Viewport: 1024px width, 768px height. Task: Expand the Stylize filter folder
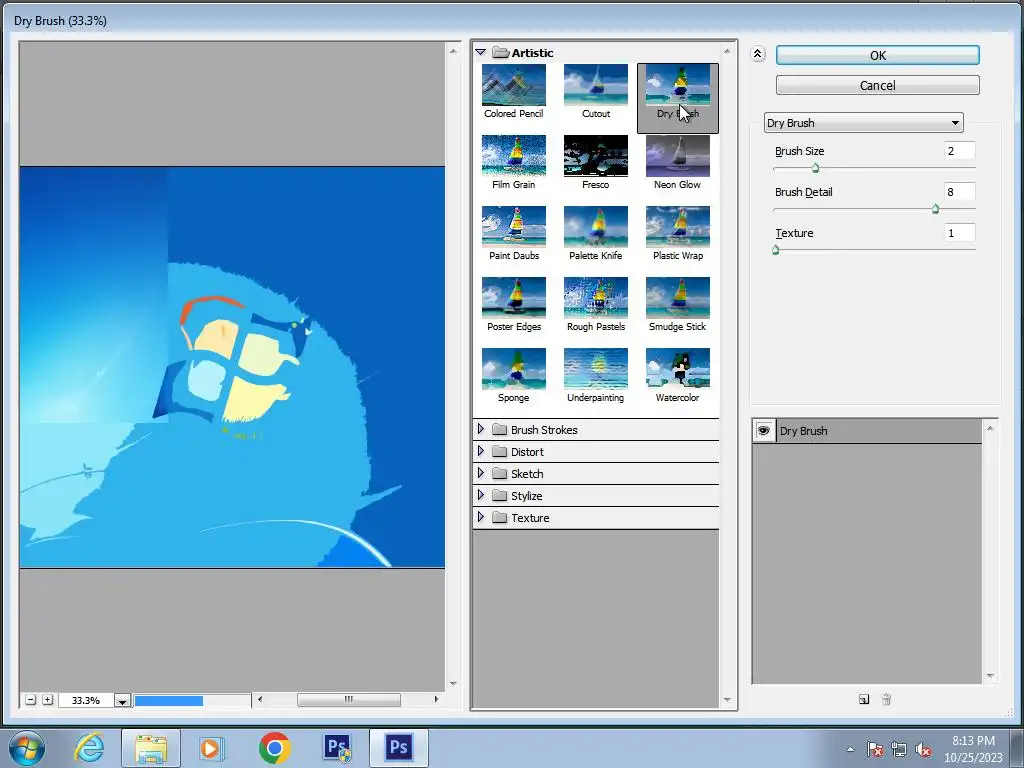[481, 495]
